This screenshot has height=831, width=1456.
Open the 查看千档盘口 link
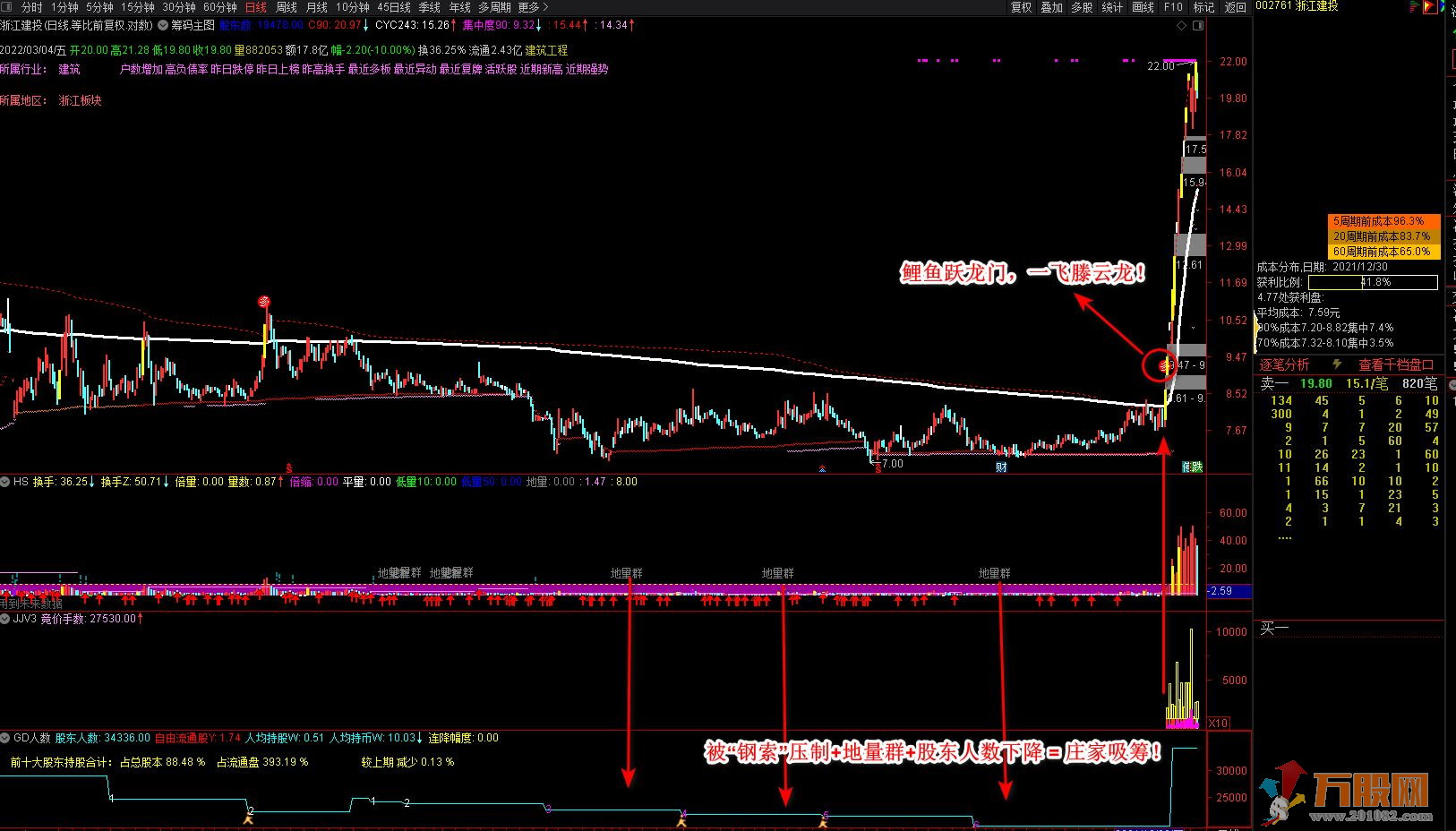coord(1396,364)
